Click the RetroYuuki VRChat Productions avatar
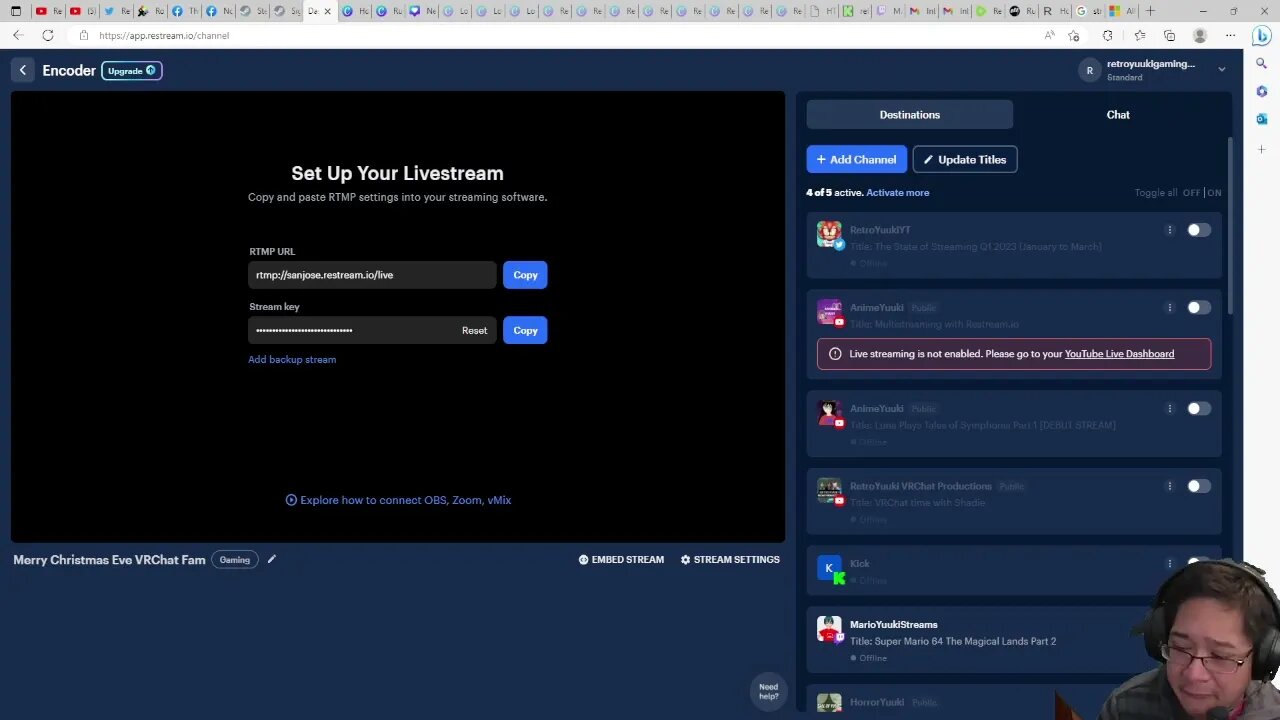 click(829, 489)
